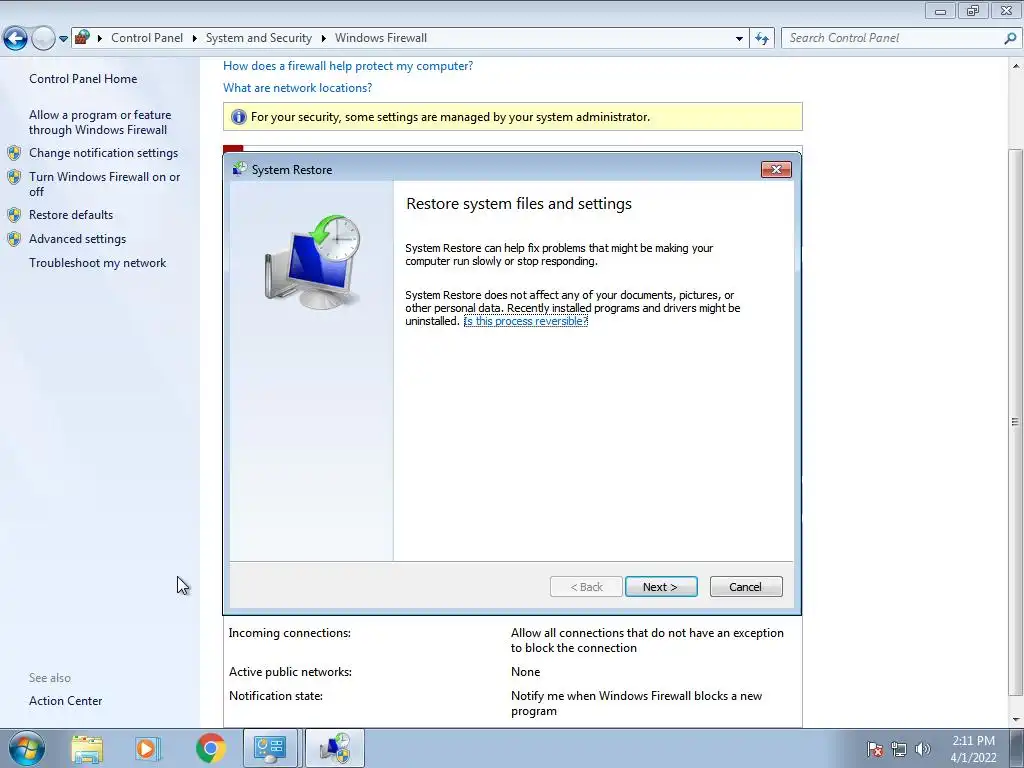Click shield icon beside Advanced settings
1024x768 pixels.
(14, 239)
